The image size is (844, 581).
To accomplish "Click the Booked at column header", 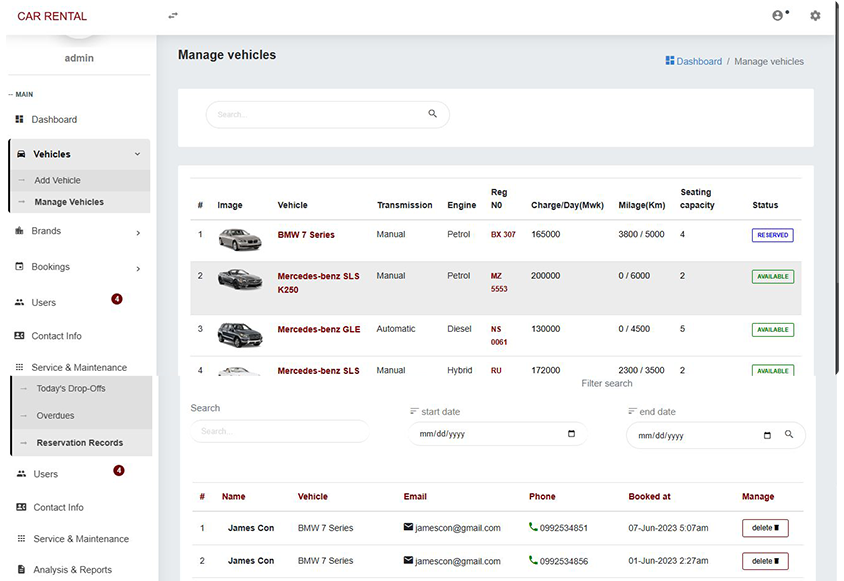I will (650, 496).
